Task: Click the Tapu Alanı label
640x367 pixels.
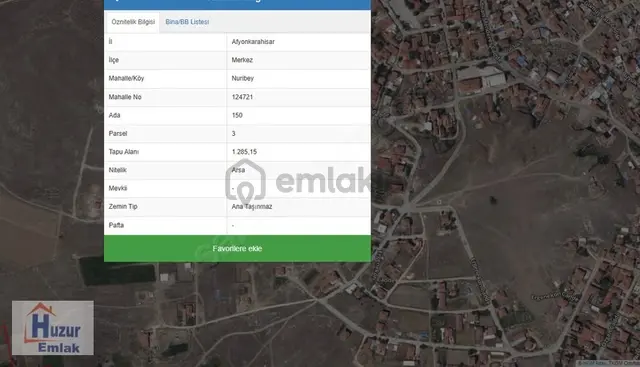Action: point(124,152)
